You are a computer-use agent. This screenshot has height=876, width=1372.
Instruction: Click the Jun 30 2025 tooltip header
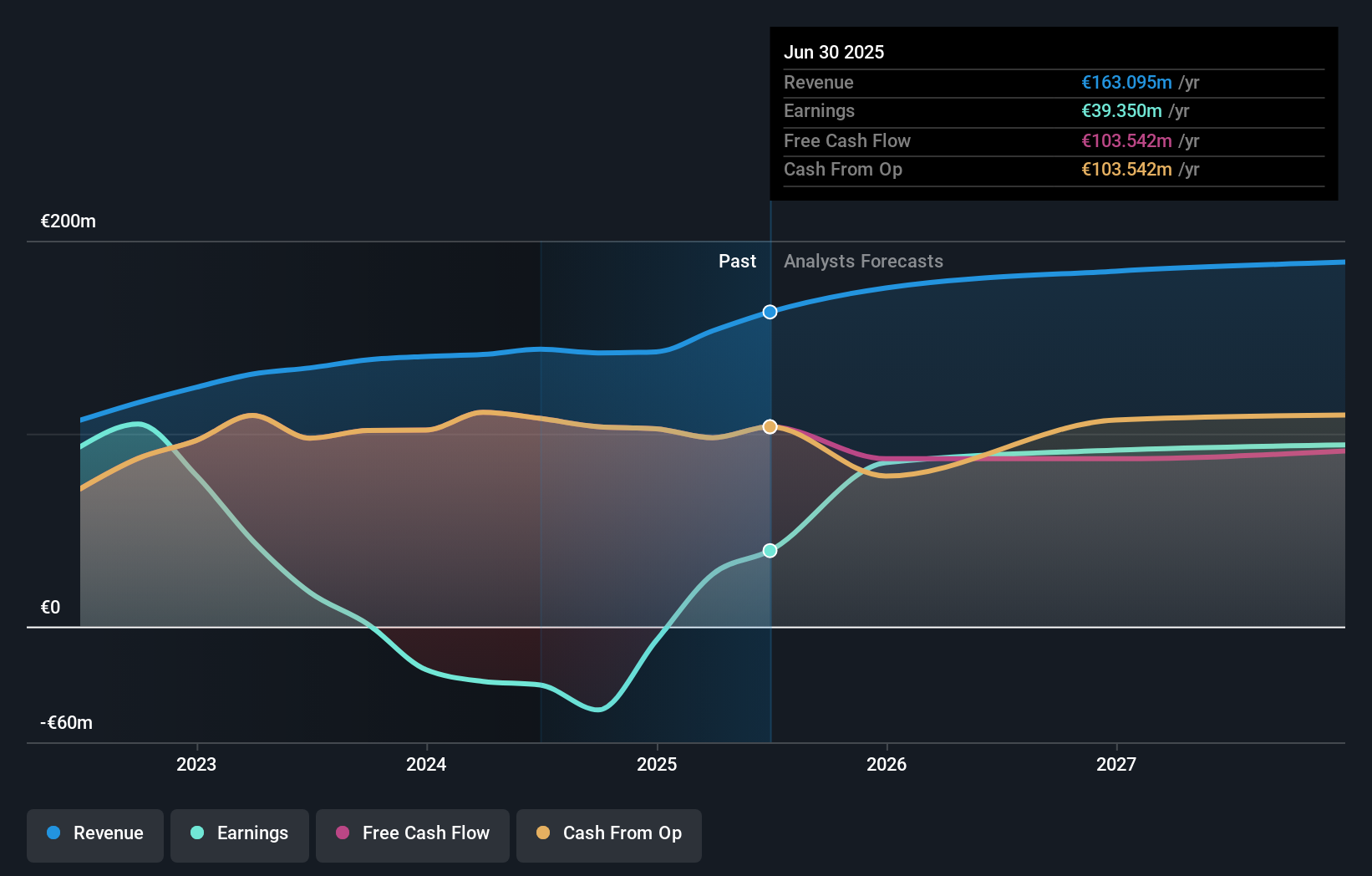point(834,52)
